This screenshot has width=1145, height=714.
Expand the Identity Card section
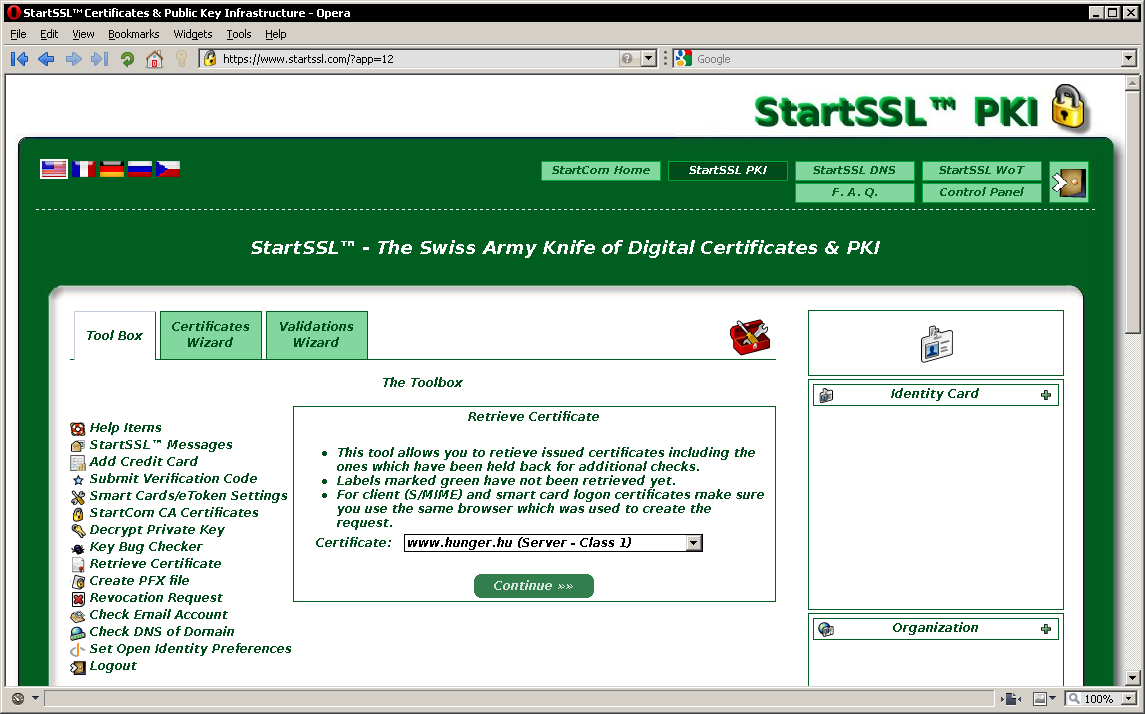(x=1046, y=395)
